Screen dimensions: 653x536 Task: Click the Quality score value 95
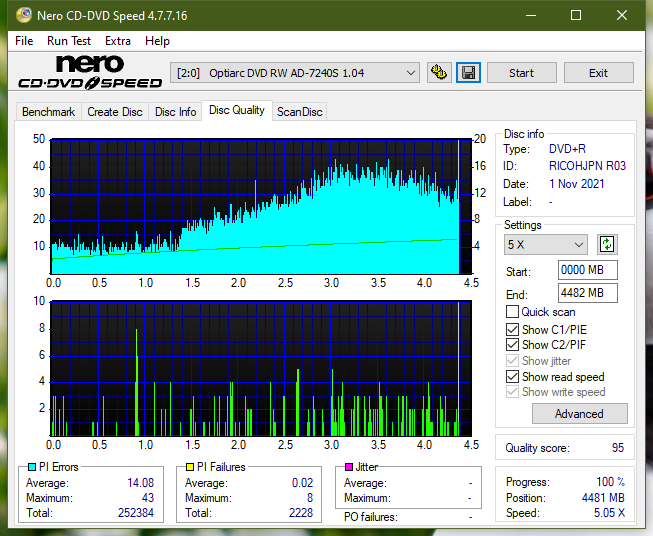tap(618, 448)
